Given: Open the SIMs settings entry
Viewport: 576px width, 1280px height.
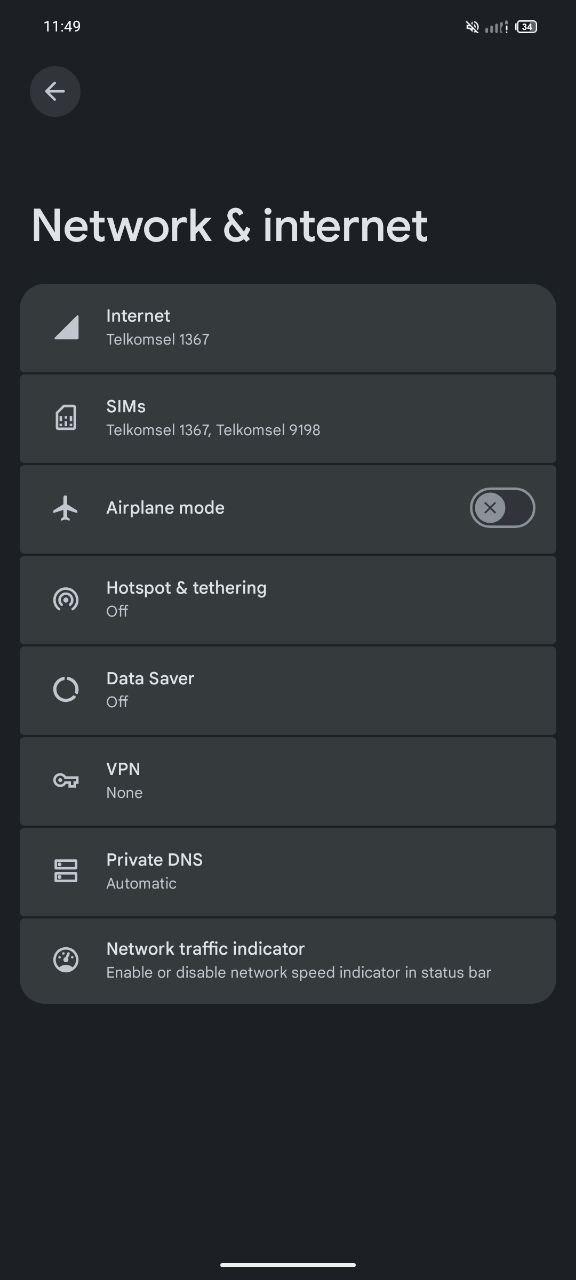Looking at the screenshot, I should 288,418.
